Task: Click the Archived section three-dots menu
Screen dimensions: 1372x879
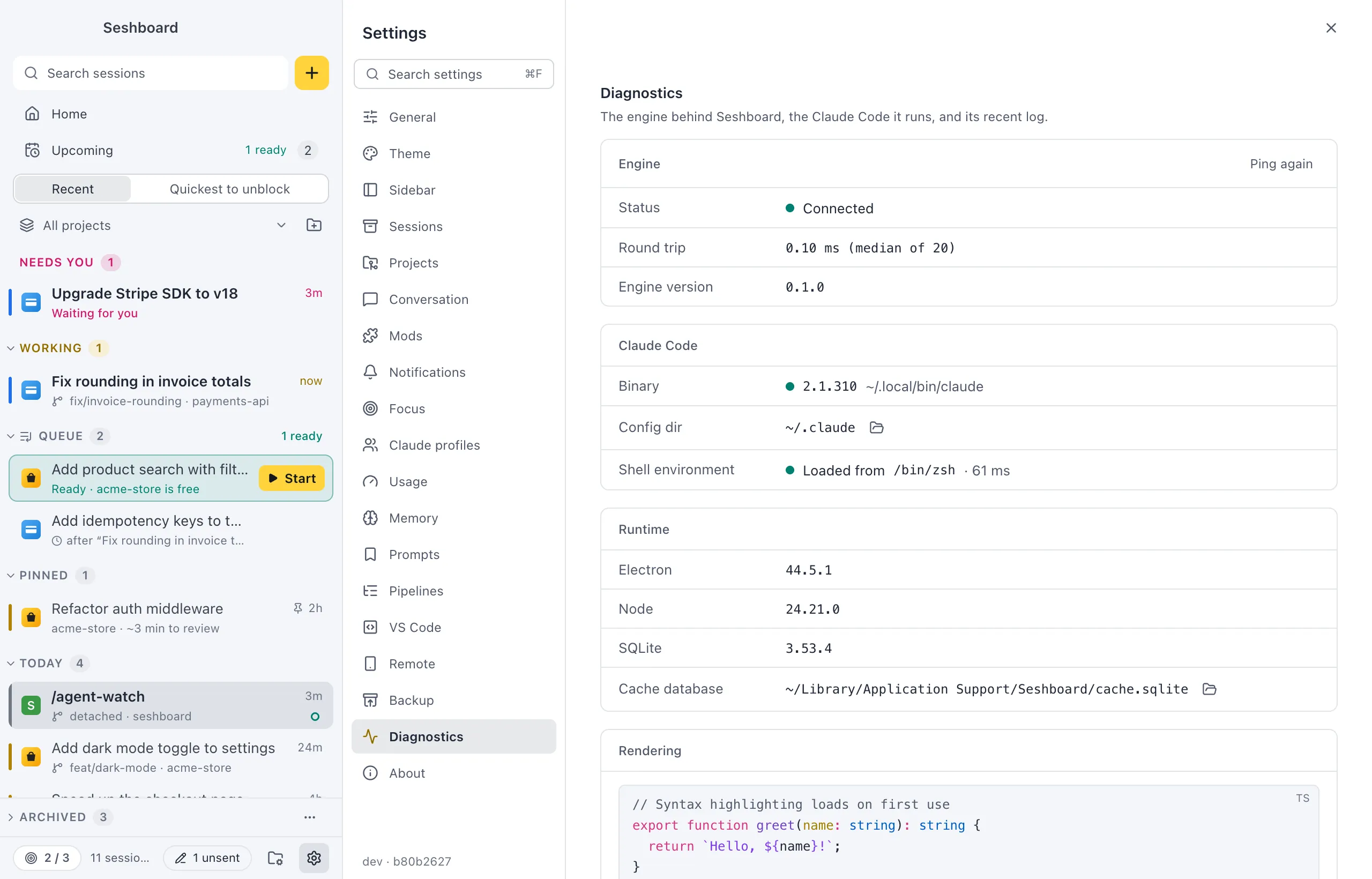Action: [310, 817]
